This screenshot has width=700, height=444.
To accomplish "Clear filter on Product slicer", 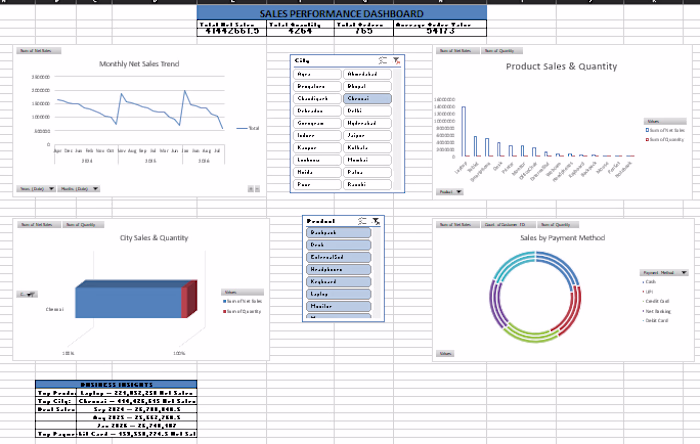I will tap(376, 221).
